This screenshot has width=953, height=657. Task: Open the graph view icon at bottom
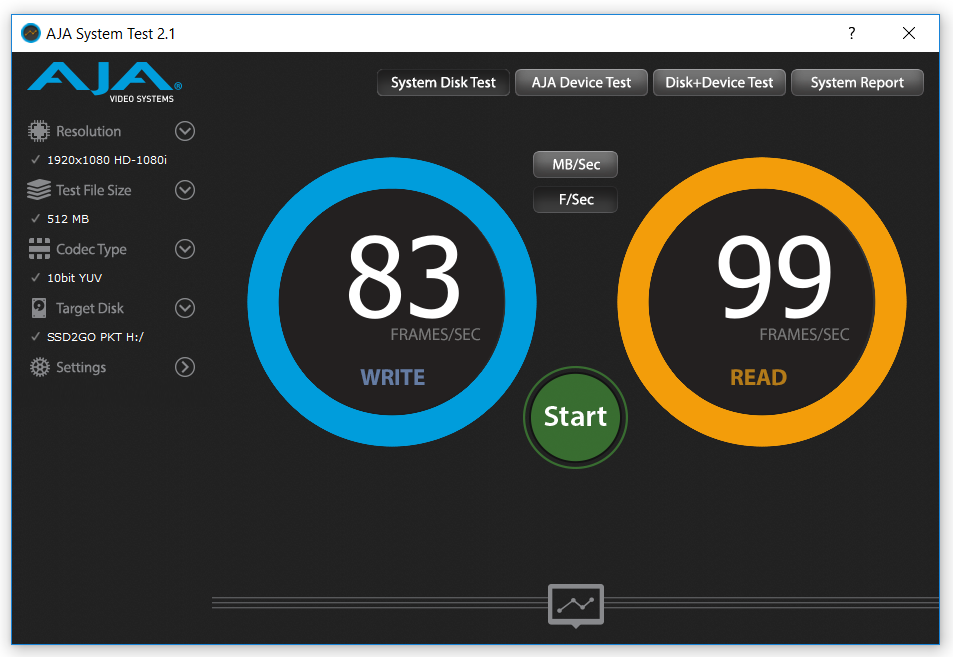(576, 605)
